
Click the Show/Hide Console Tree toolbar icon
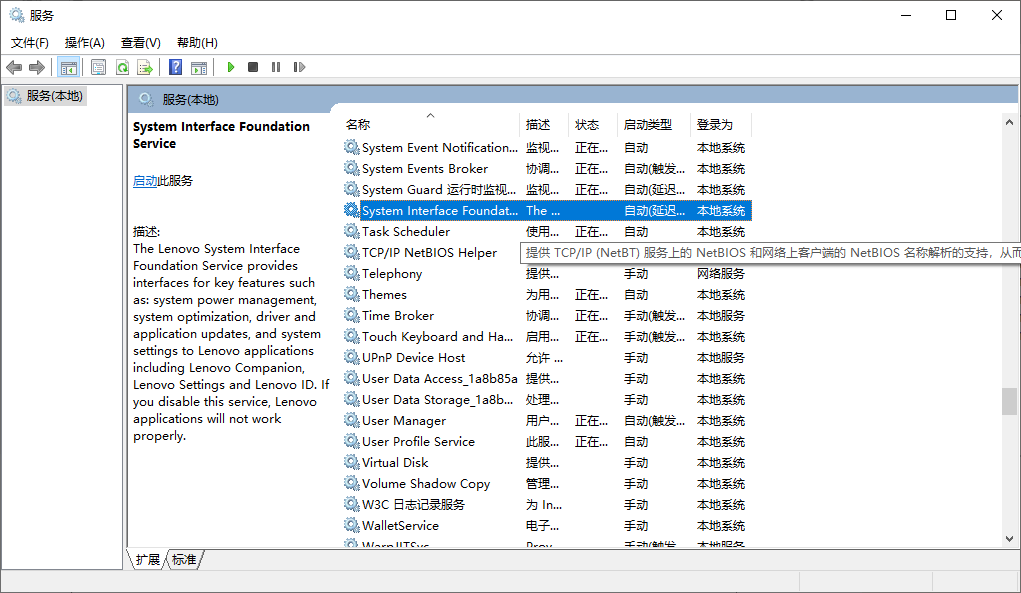[68, 67]
